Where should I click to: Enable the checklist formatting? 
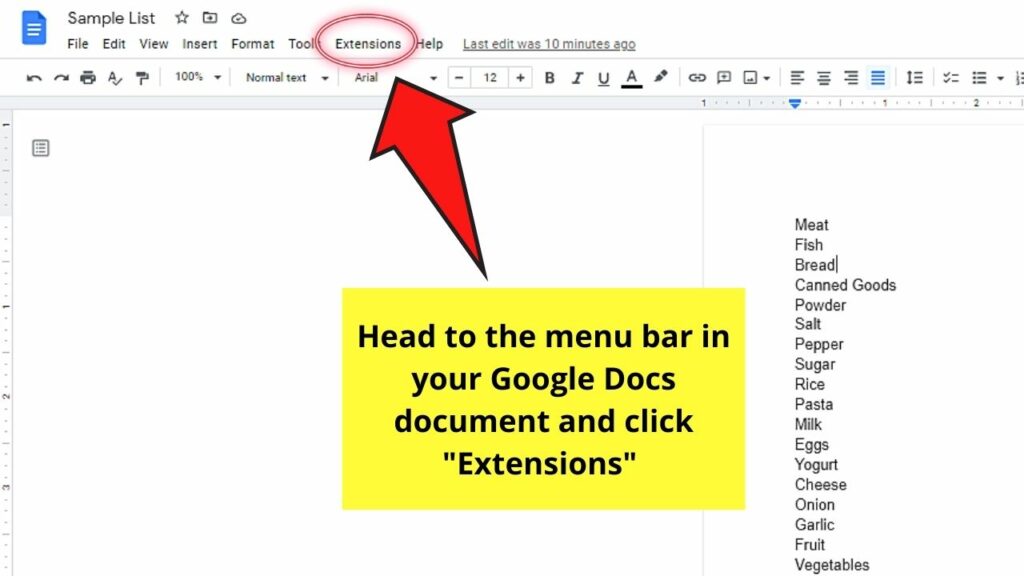tap(950, 77)
